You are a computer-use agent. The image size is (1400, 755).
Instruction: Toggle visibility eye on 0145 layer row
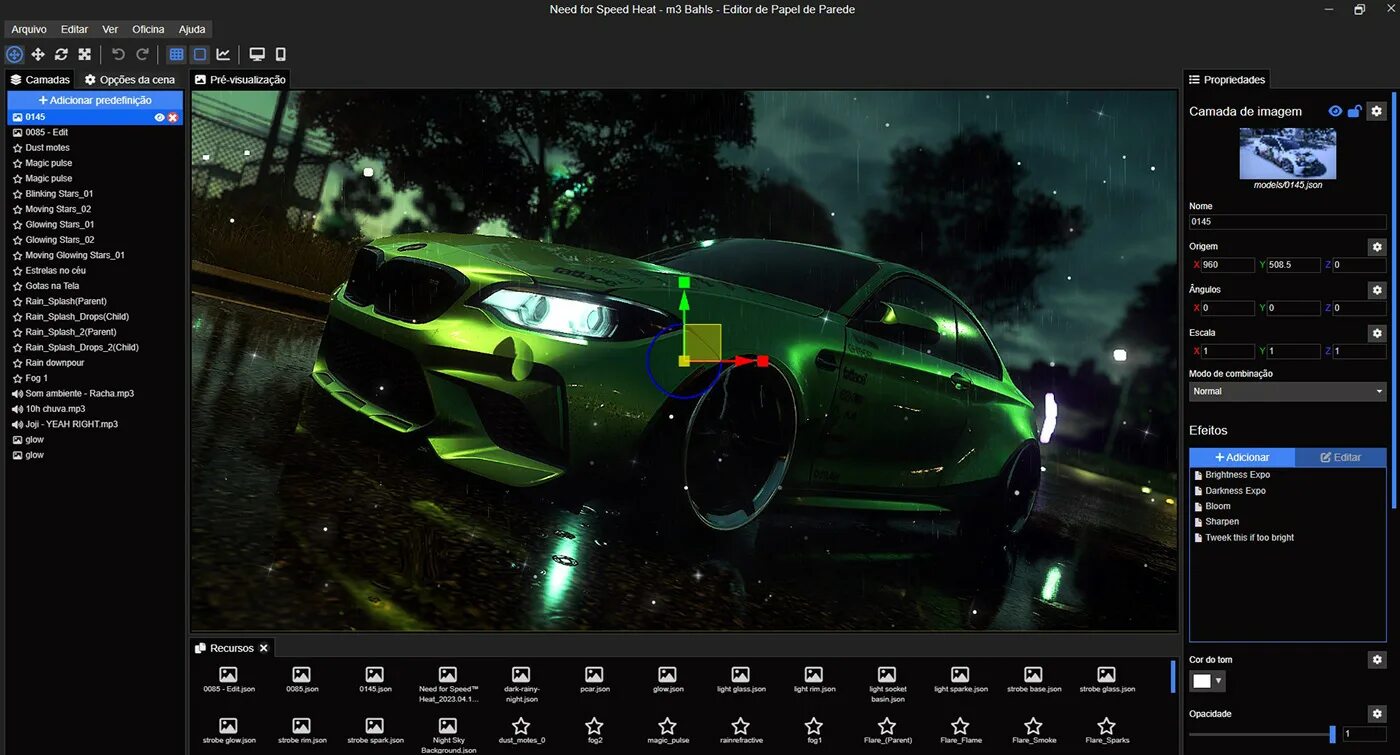point(159,118)
